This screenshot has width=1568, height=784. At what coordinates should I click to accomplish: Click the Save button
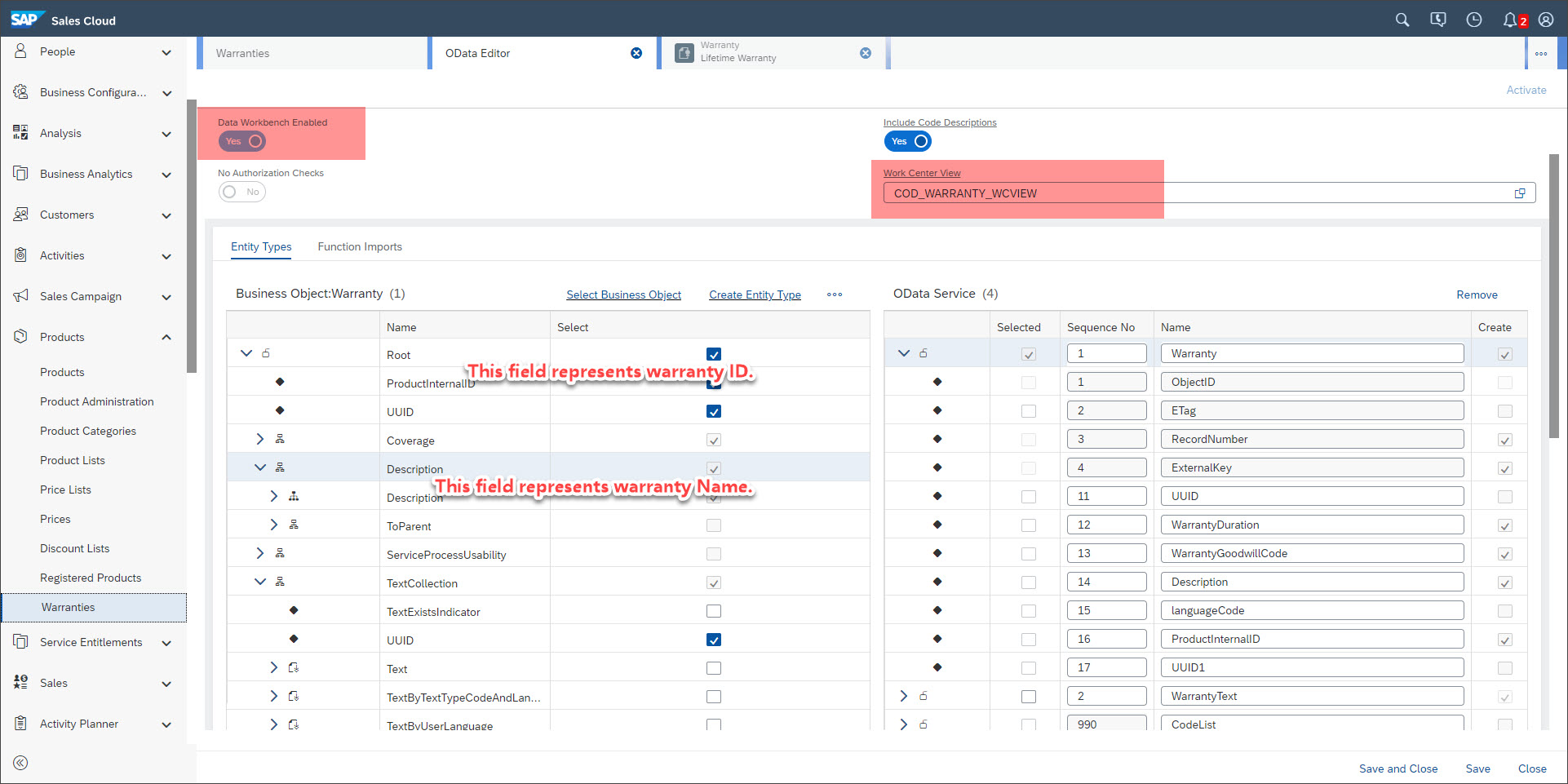(x=1477, y=768)
